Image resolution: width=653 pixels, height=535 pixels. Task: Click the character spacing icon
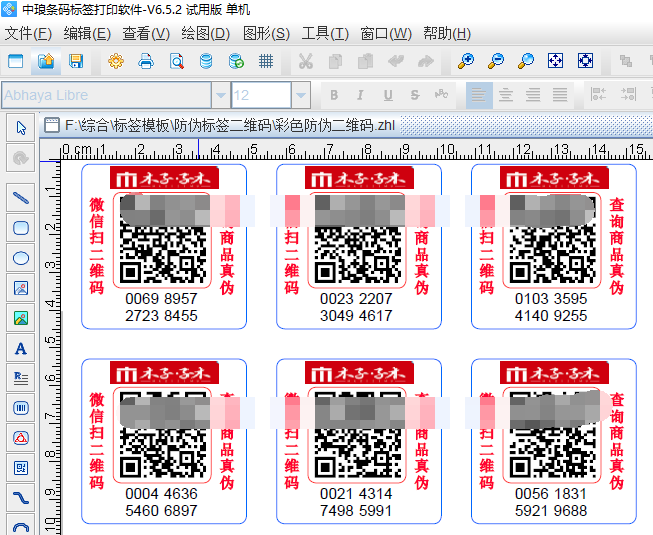tap(442, 95)
